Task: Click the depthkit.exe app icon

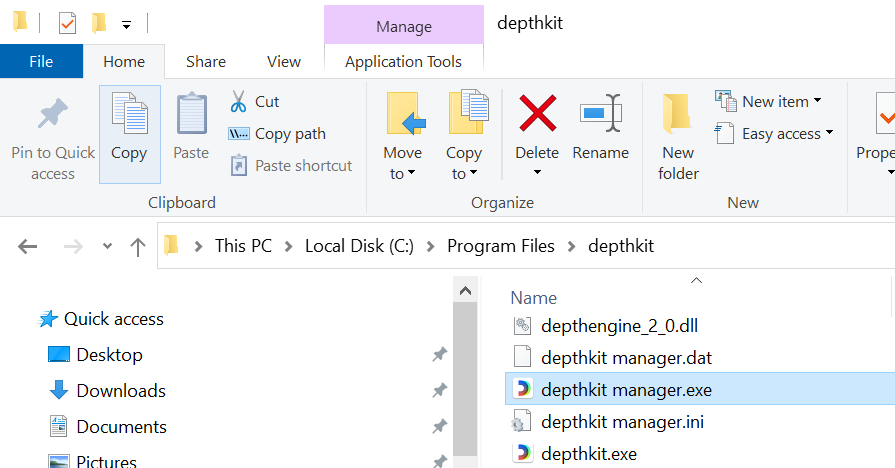Action: pos(522,453)
